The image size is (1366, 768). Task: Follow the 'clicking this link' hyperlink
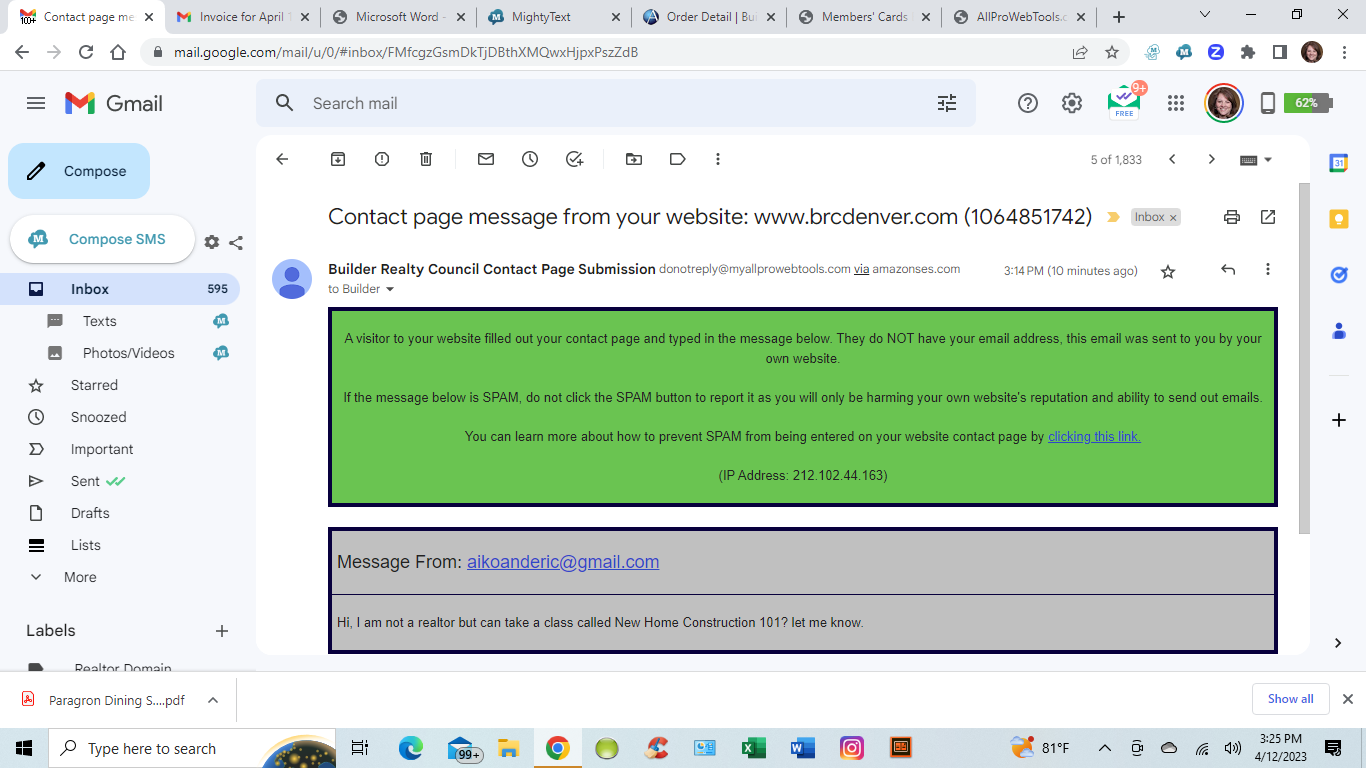point(1094,437)
